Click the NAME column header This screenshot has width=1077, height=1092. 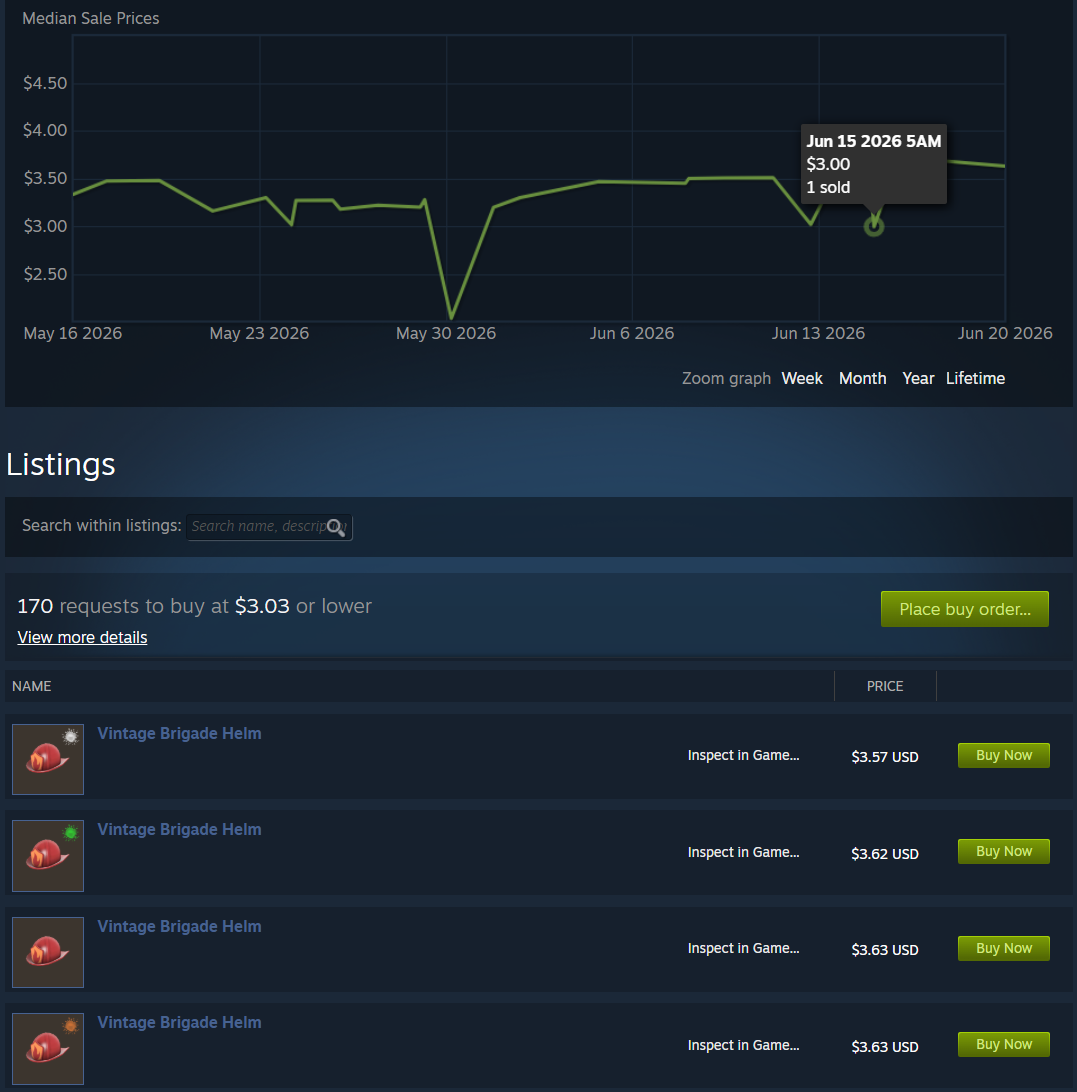pos(31,686)
